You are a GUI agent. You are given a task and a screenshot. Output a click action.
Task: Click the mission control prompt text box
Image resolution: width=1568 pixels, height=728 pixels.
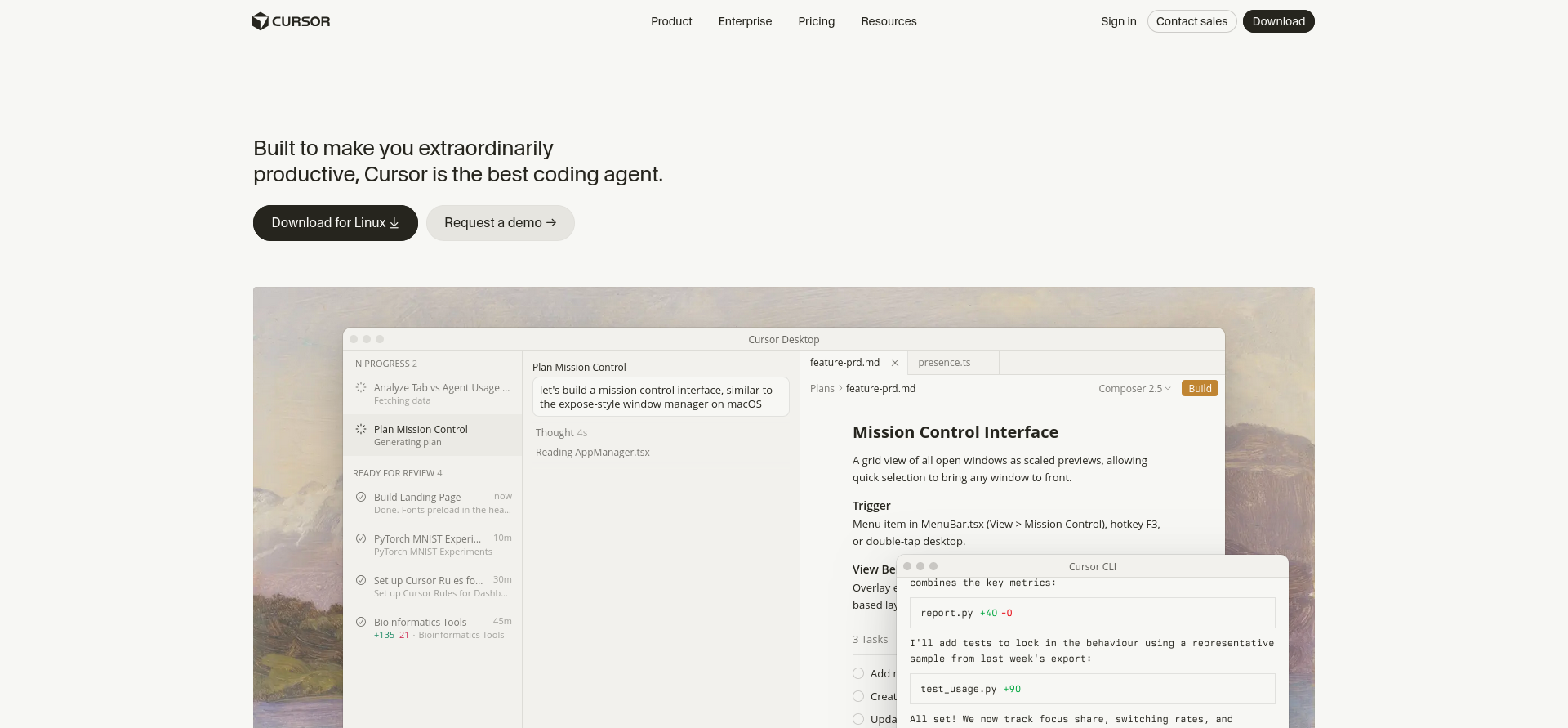[661, 397]
